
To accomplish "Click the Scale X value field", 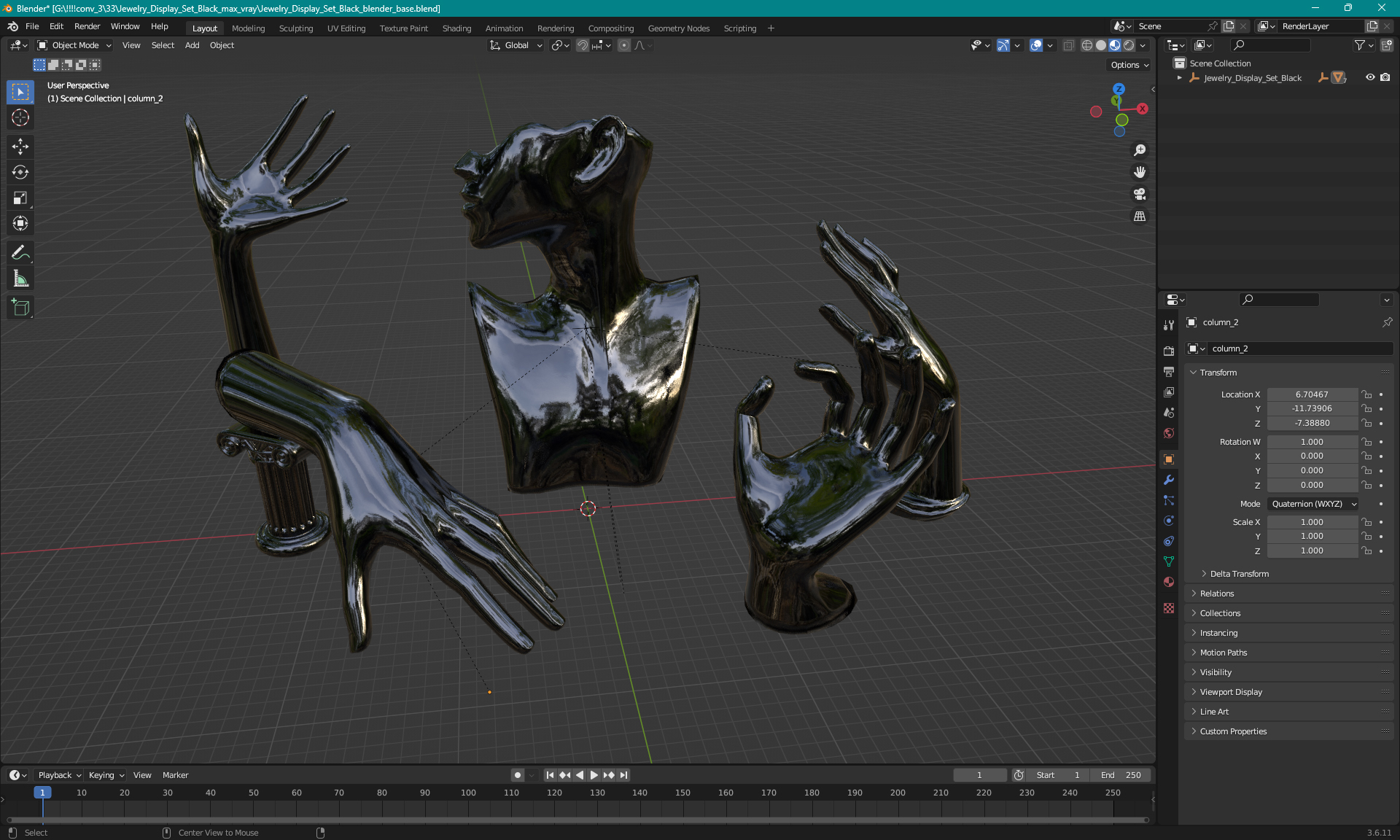I will [x=1311, y=522].
